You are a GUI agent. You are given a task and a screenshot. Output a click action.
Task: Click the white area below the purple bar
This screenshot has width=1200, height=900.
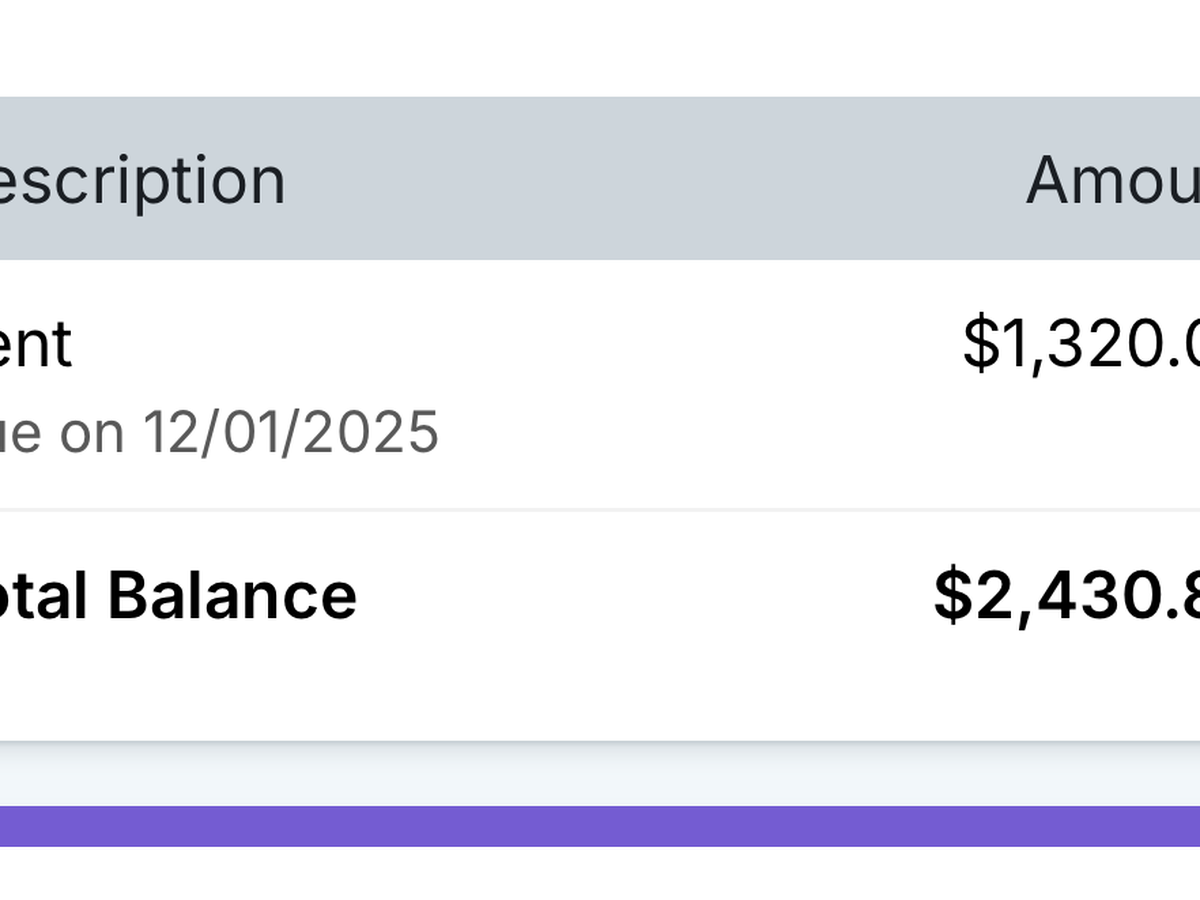click(x=600, y=874)
